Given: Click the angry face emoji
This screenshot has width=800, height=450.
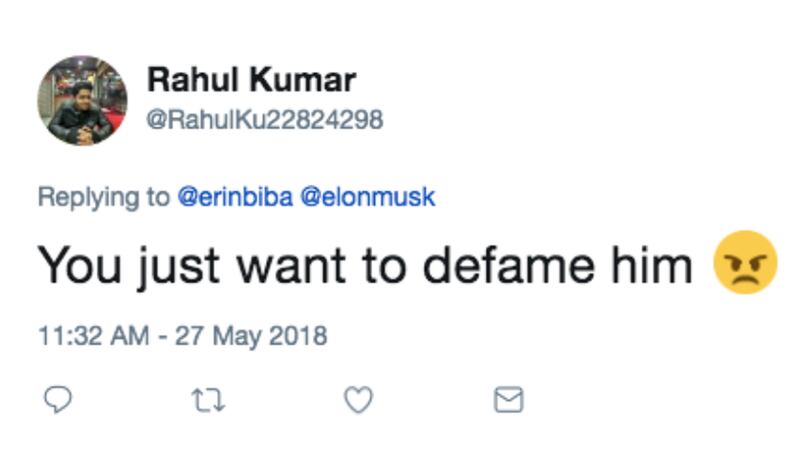Looking at the screenshot, I should tap(745, 263).
